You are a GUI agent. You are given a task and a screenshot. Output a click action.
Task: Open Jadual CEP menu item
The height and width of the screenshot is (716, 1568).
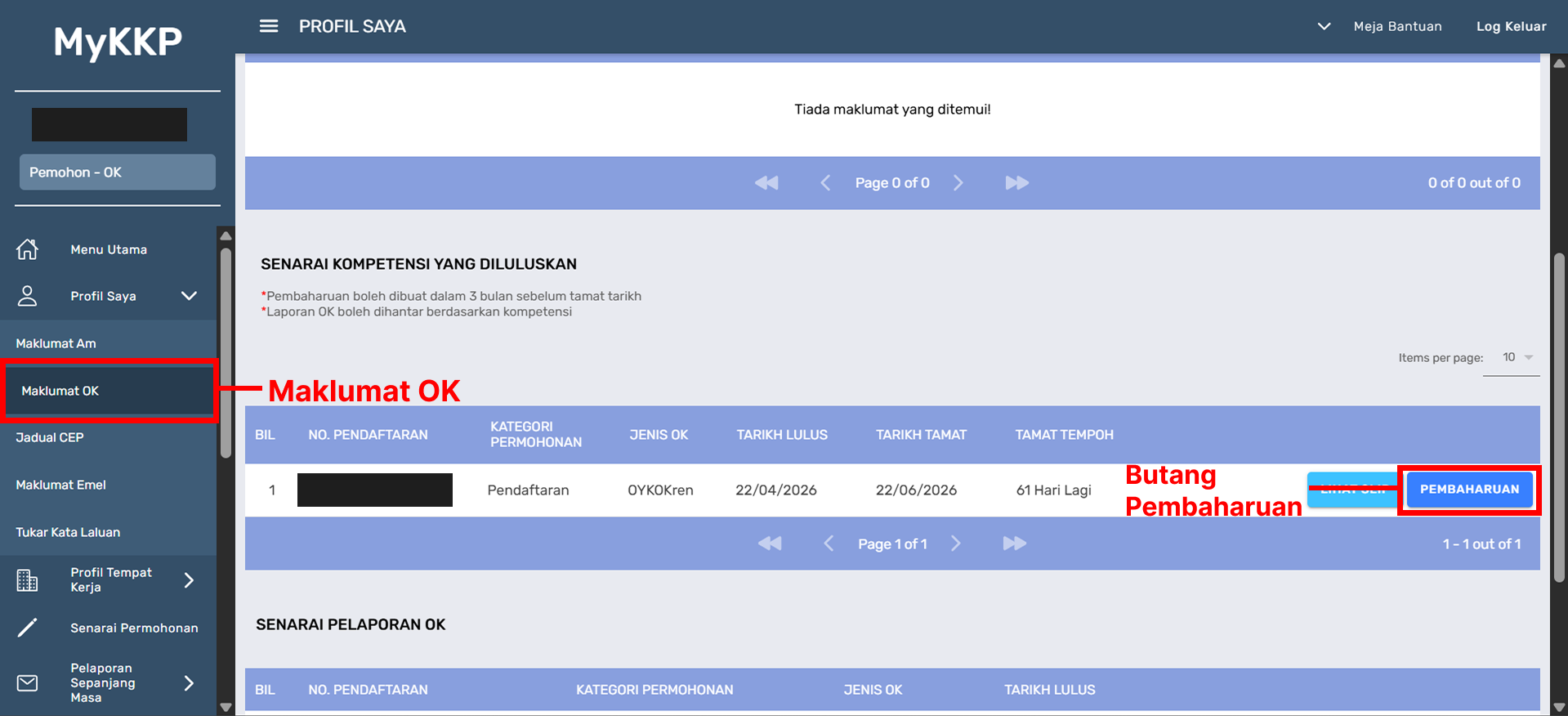(50, 437)
